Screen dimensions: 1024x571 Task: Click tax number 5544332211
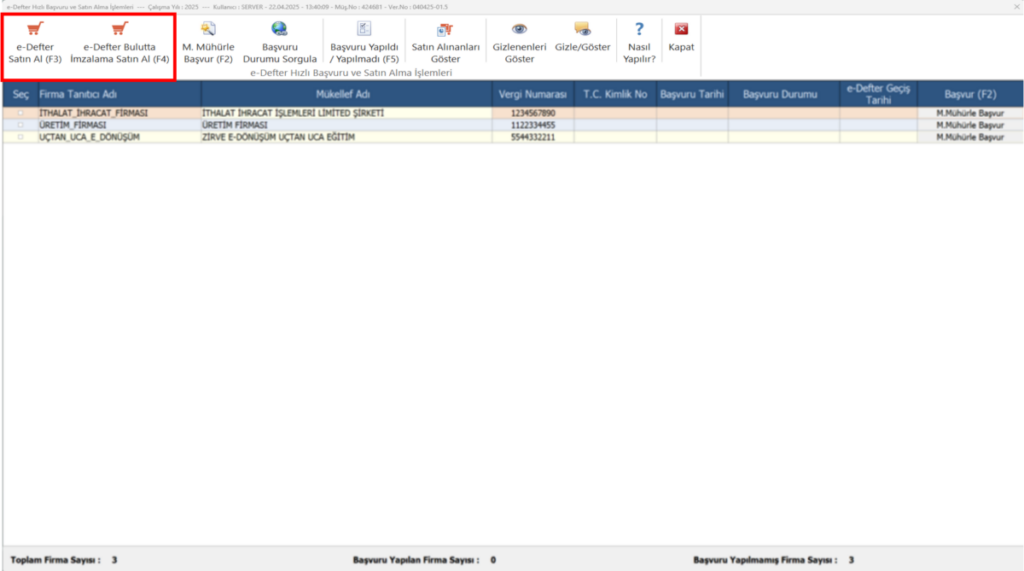click(533, 137)
